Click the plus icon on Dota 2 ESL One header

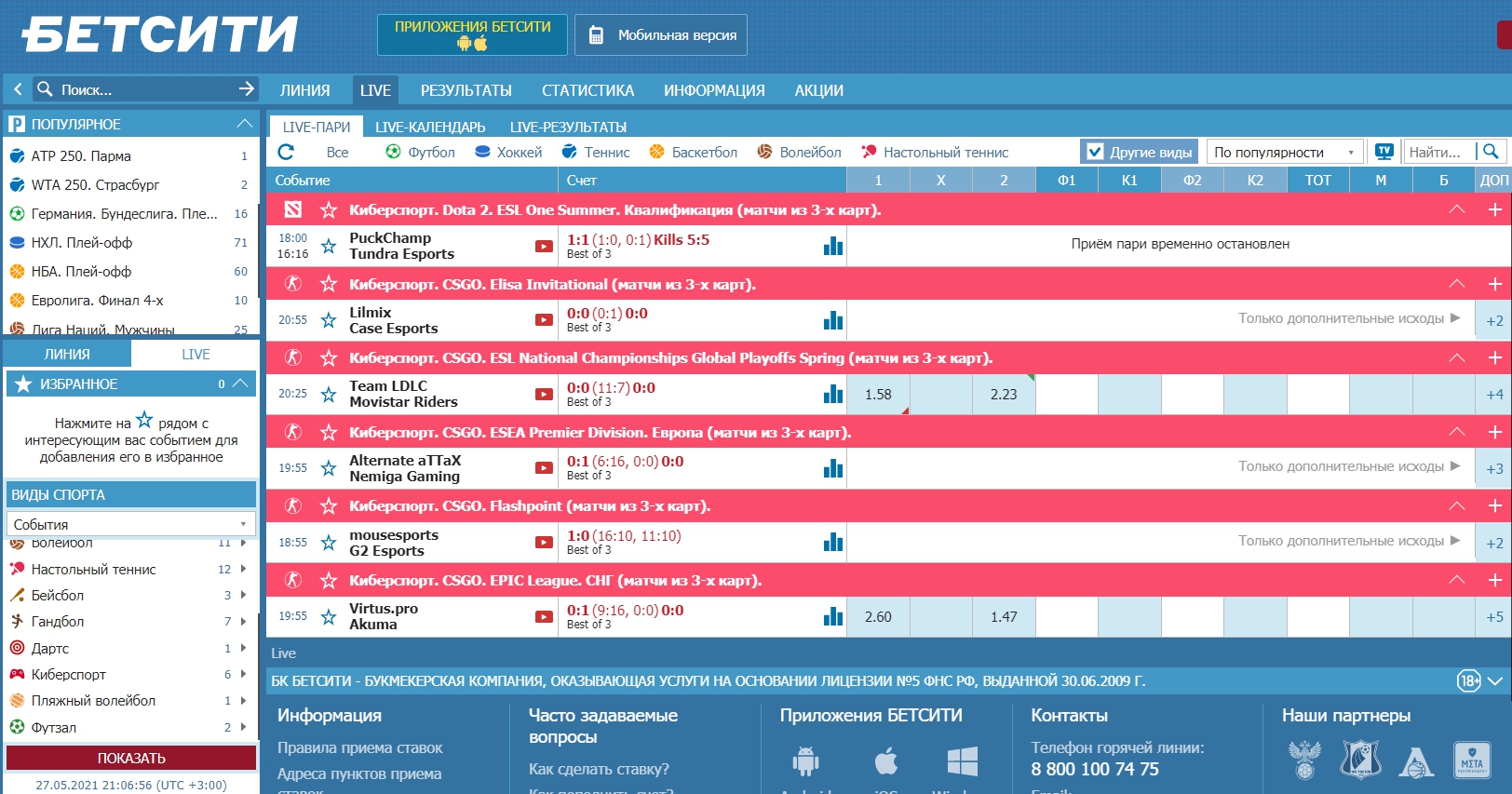[x=1494, y=210]
